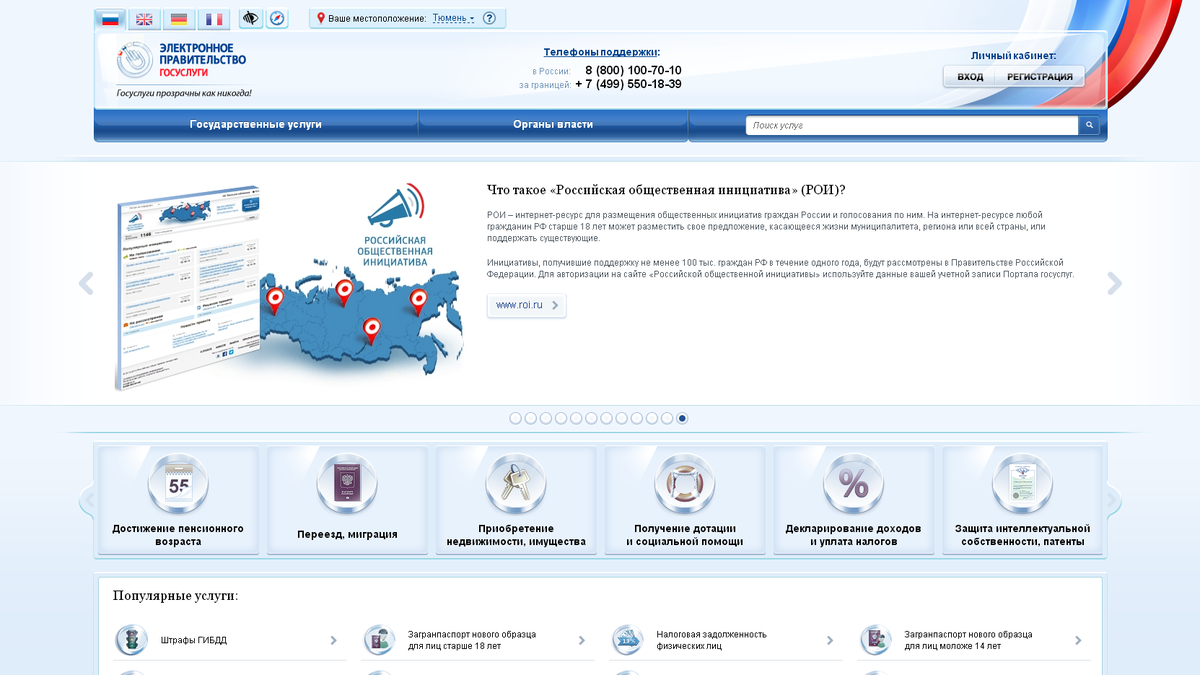The image size is (1200, 675).
Task: Open the Тюмень location dropdown
Action: coord(453,18)
